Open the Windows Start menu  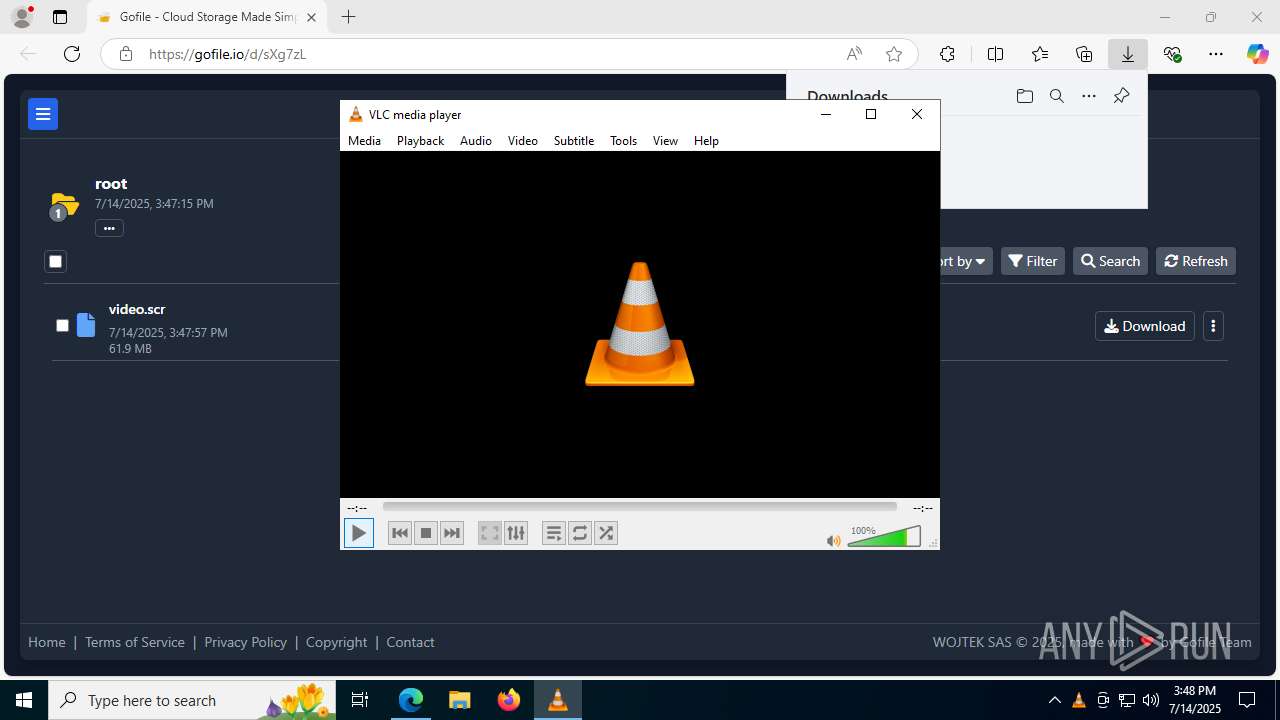[x=24, y=700]
